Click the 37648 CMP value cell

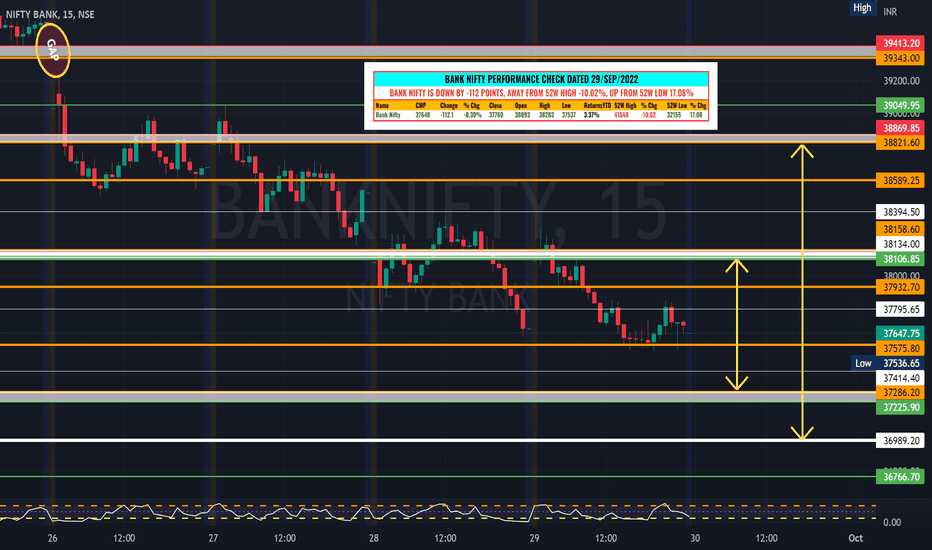pos(423,115)
